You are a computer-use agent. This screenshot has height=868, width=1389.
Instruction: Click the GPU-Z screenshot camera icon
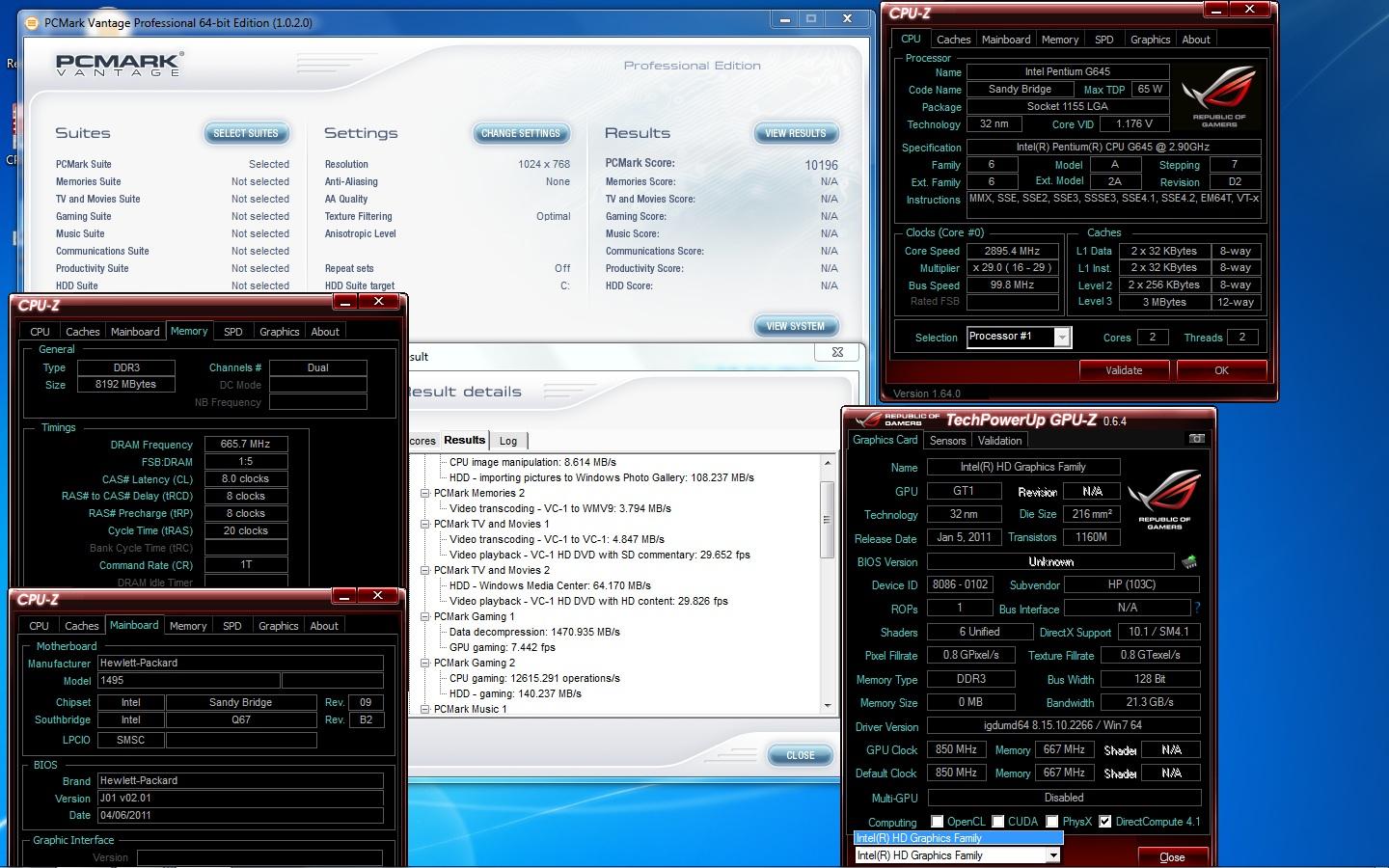pos(1196,439)
